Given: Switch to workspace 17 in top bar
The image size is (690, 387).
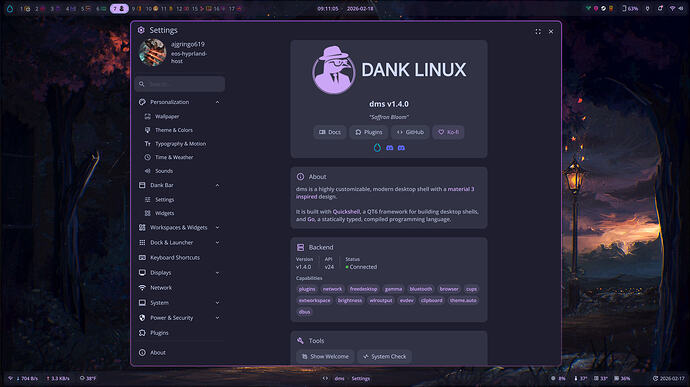Looking at the screenshot, I should click(x=235, y=8).
